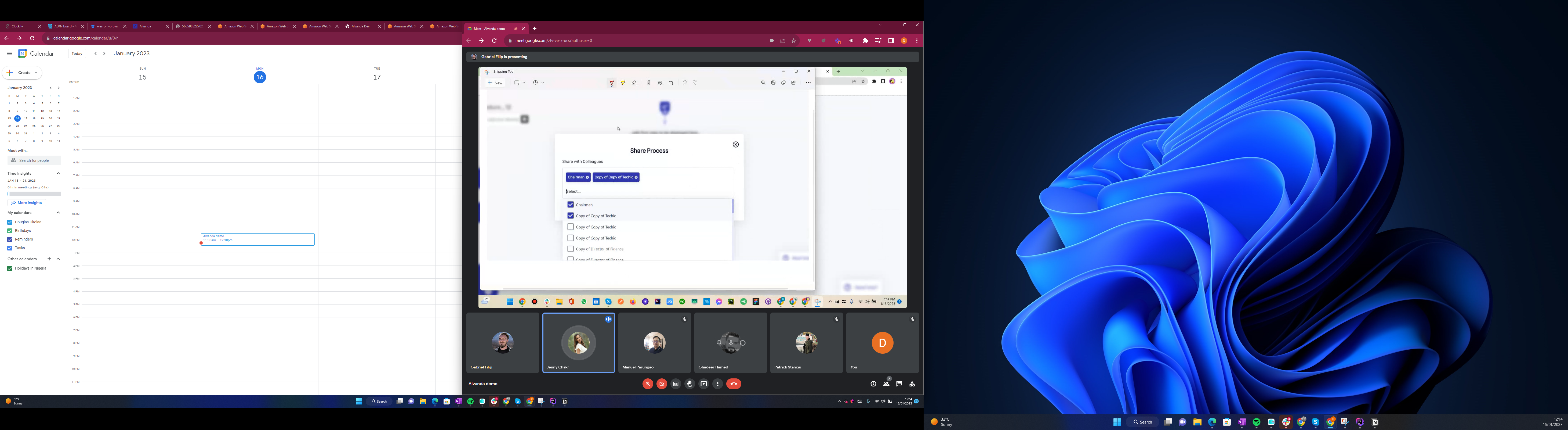
Task: Click the Today button in Calendar
Action: tap(77, 53)
